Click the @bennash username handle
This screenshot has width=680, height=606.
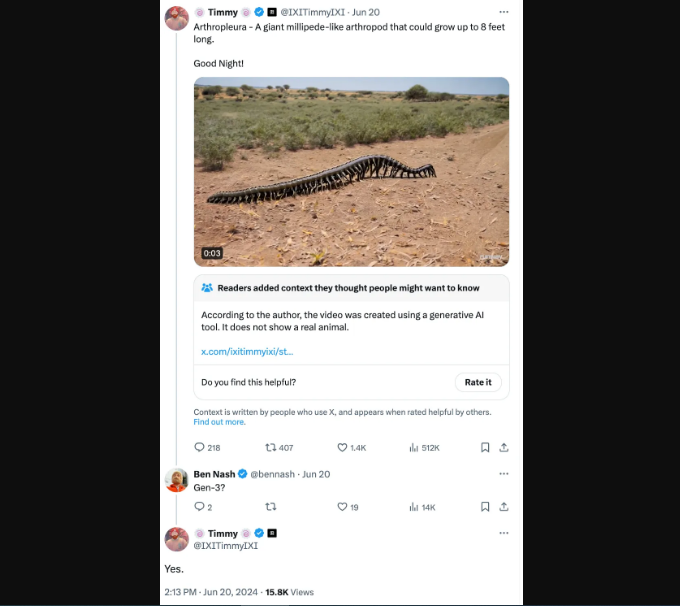coord(272,474)
